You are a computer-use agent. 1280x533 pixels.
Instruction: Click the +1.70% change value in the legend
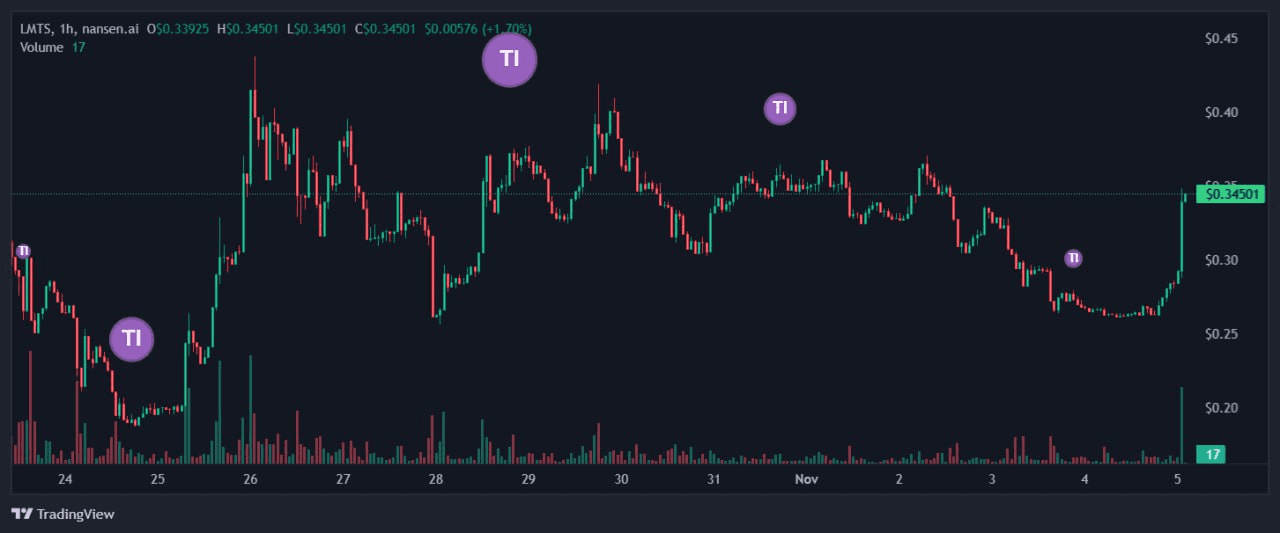[x=507, y=29]
